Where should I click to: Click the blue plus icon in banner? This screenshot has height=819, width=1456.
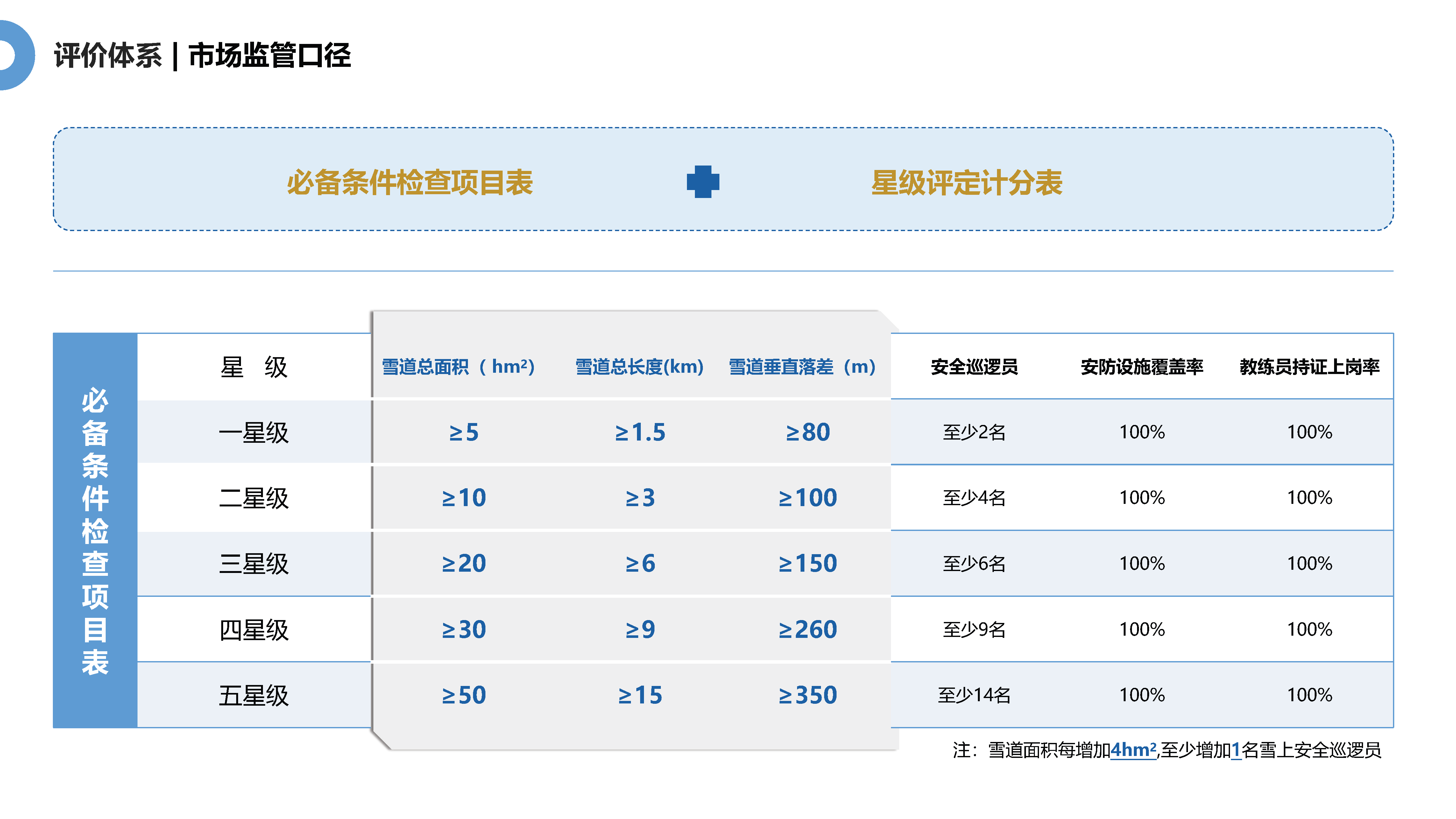[703, 181]
